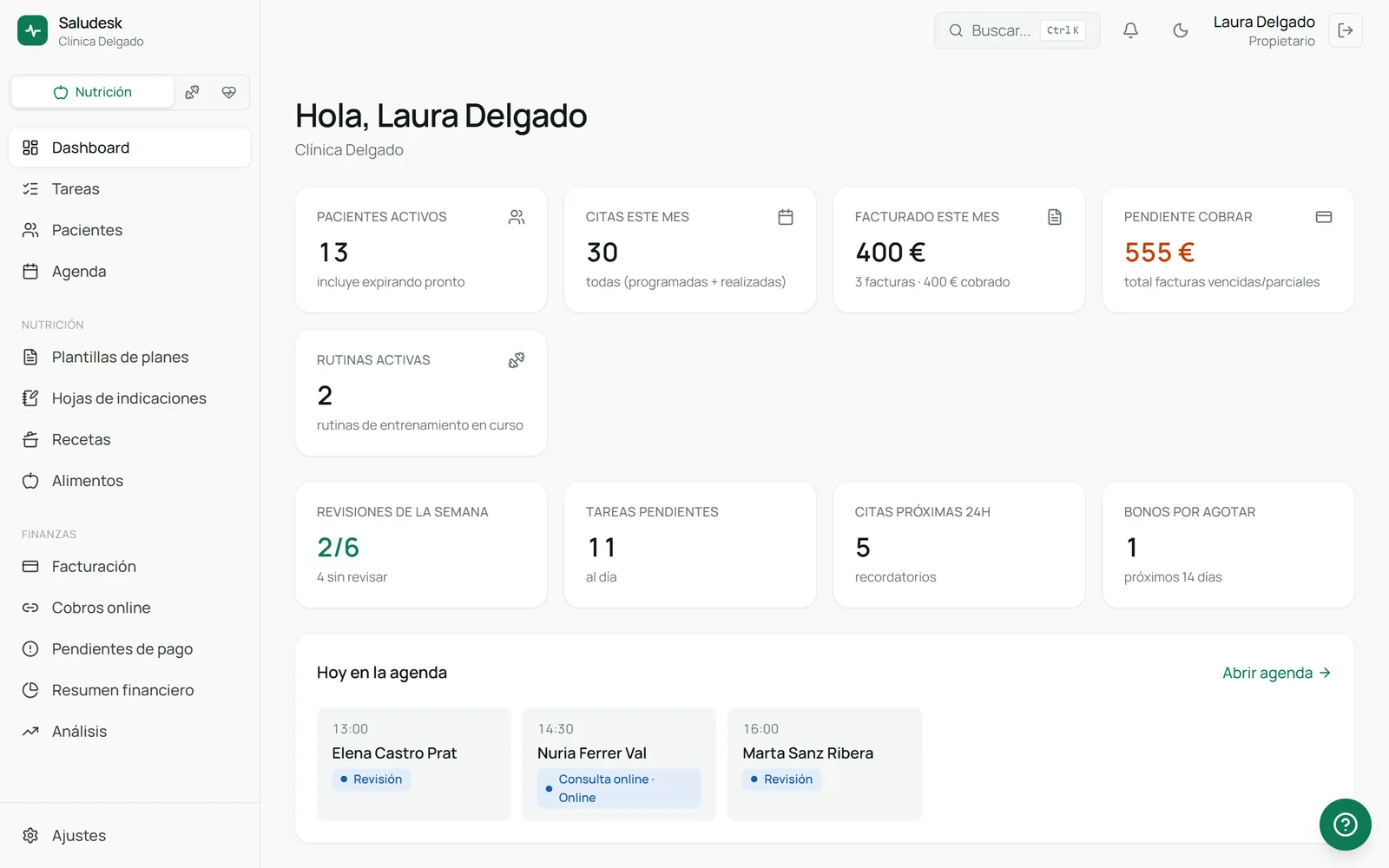Screen dimensions: 1389x868
Task: Open the Agenda sidebar item
Action: click(x=130, y=272)
